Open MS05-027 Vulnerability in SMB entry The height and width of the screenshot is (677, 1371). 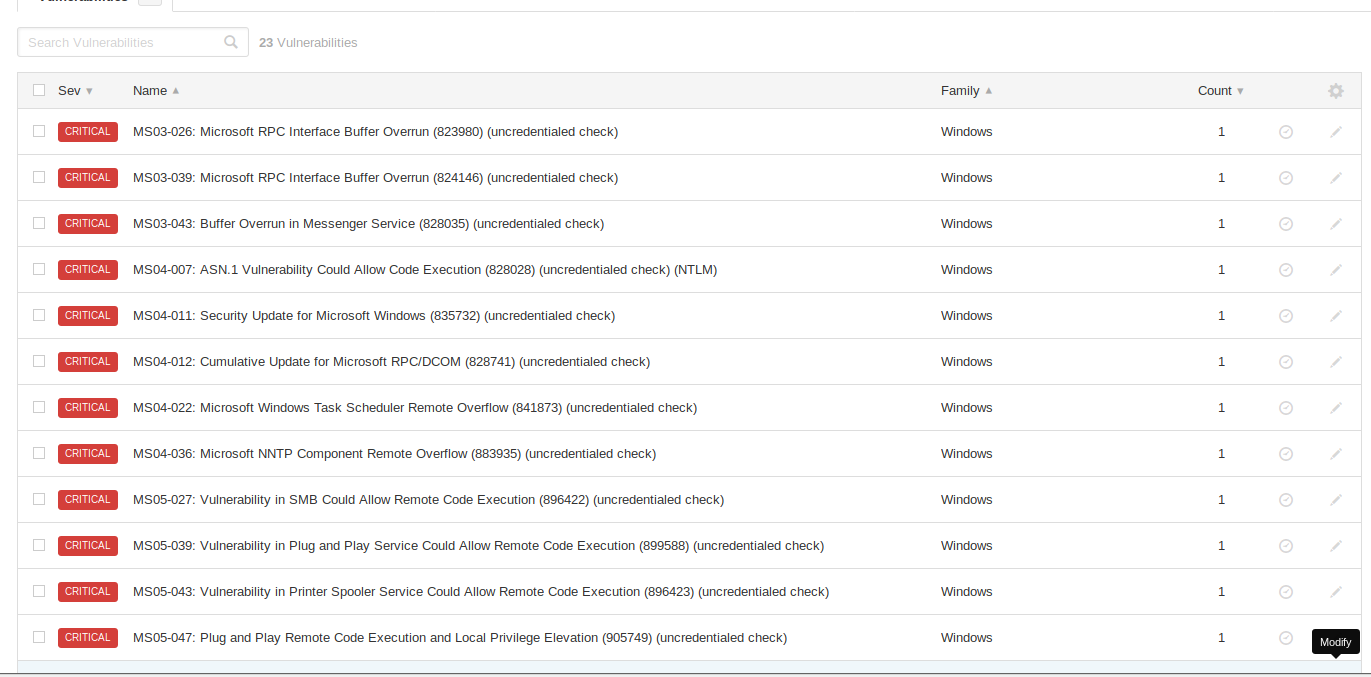[x=428, y=500]
